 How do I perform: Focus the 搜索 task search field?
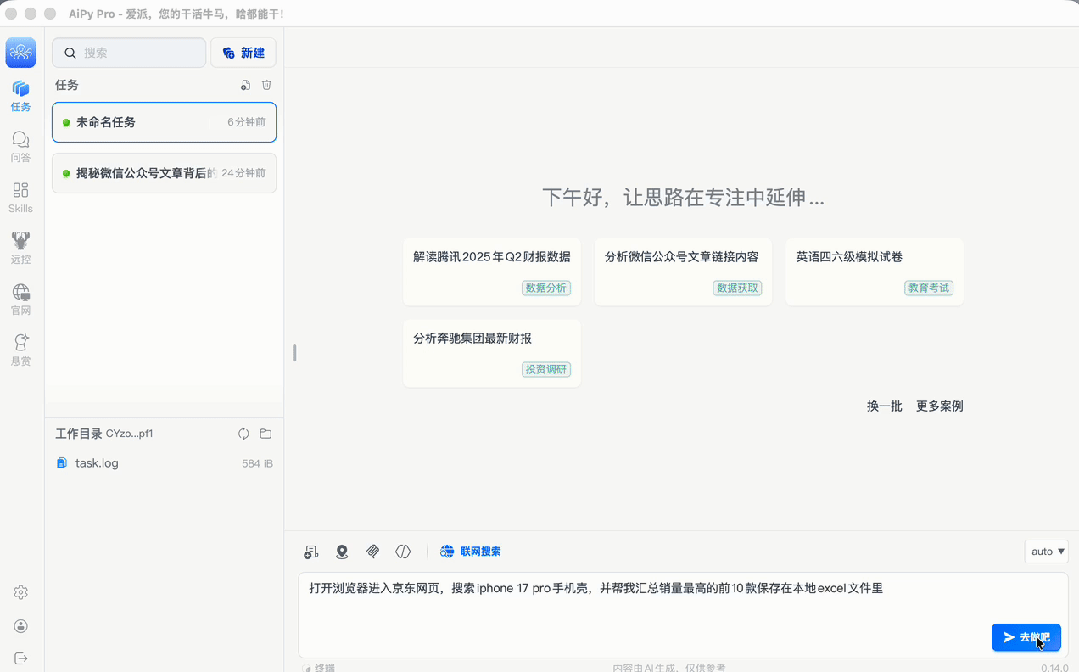129,53
